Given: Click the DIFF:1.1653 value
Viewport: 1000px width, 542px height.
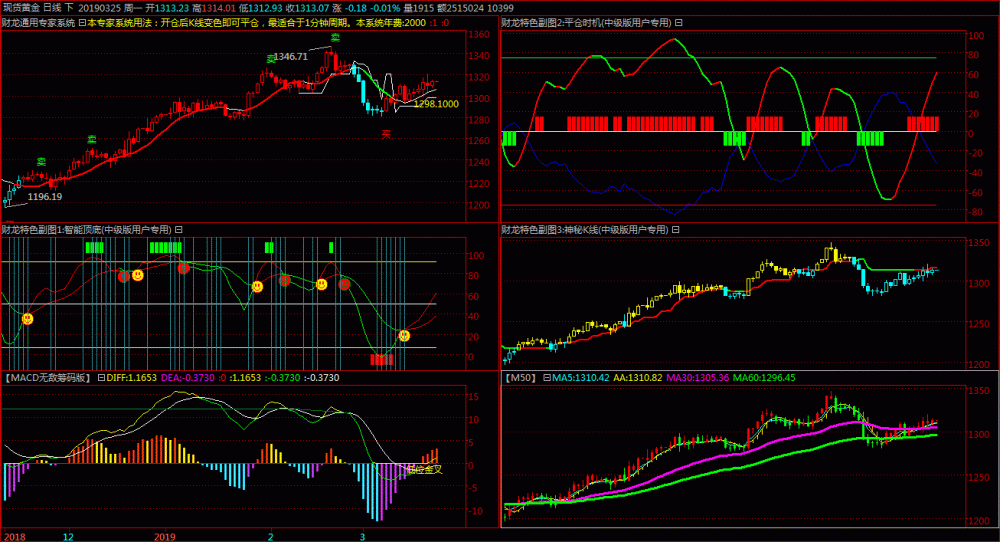Looking at the screenshot, I should 131,377.
